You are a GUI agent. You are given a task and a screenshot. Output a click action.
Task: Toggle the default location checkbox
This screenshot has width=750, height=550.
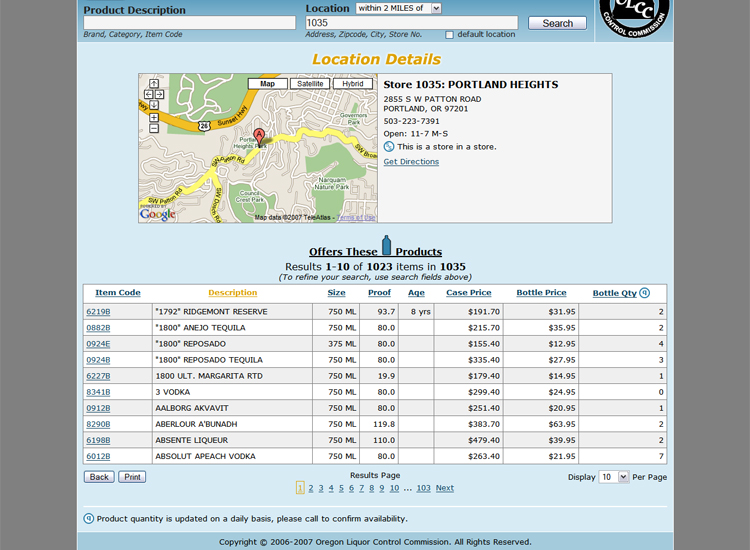click(449, 35)
